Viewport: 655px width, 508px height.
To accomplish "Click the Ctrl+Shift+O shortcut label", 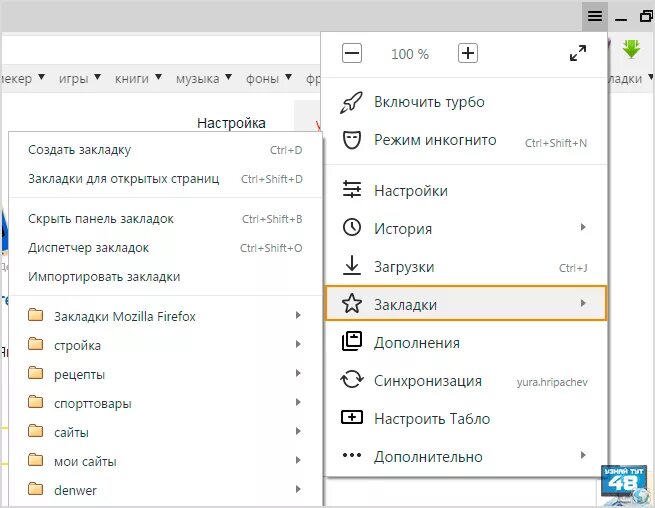I will (x=271, y=248).
